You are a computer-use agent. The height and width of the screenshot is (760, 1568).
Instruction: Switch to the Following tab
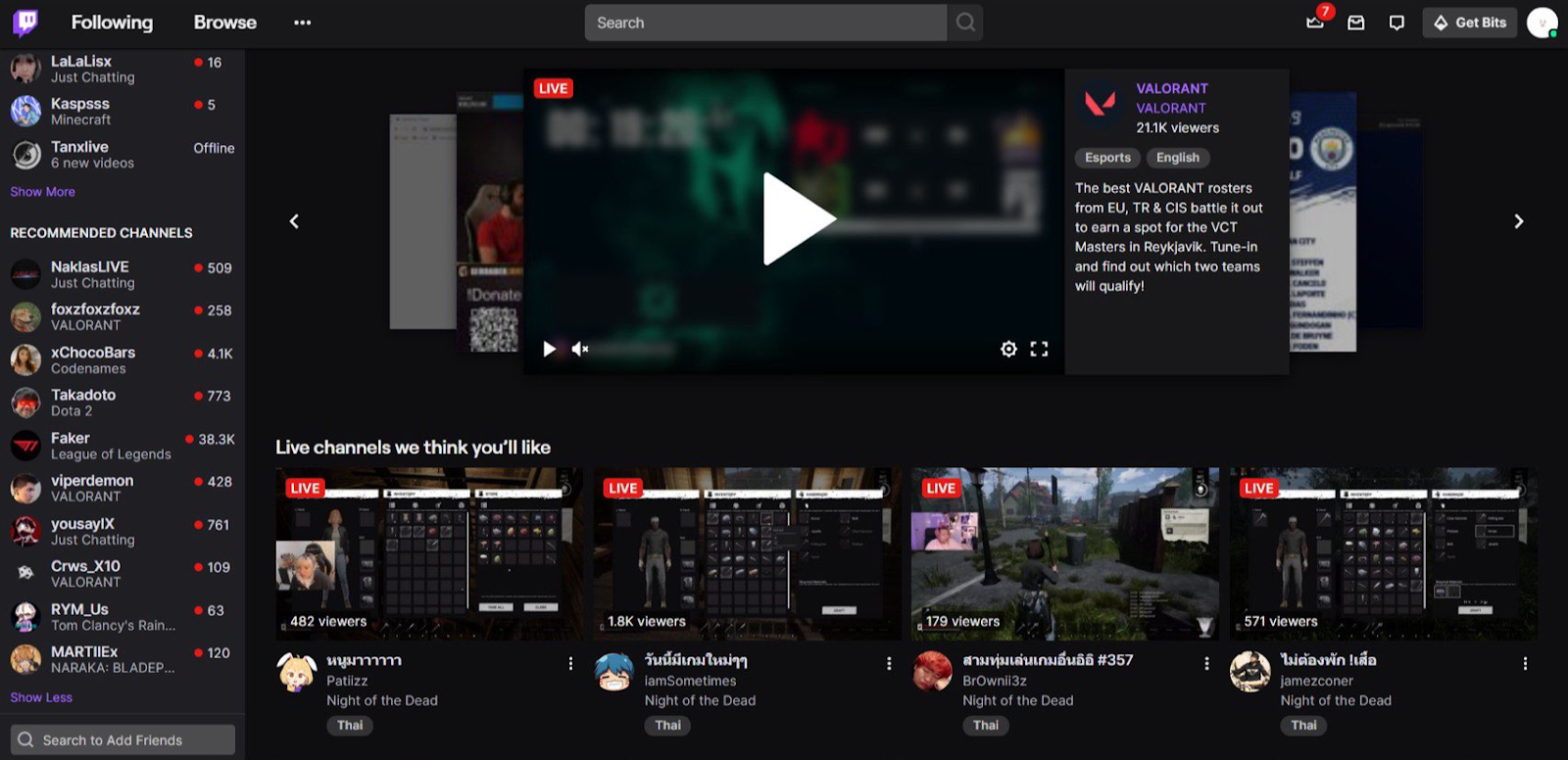[112, 23]
